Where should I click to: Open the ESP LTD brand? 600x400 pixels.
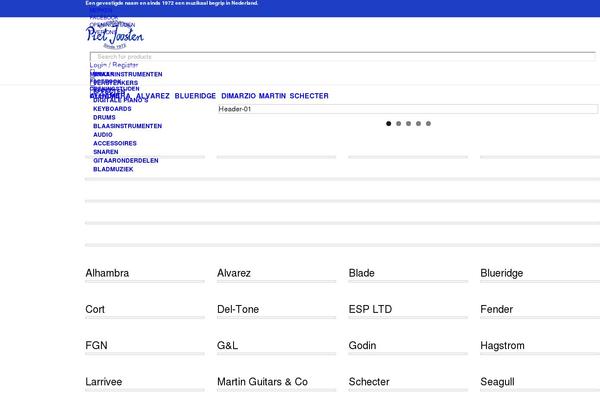point(370,309)
